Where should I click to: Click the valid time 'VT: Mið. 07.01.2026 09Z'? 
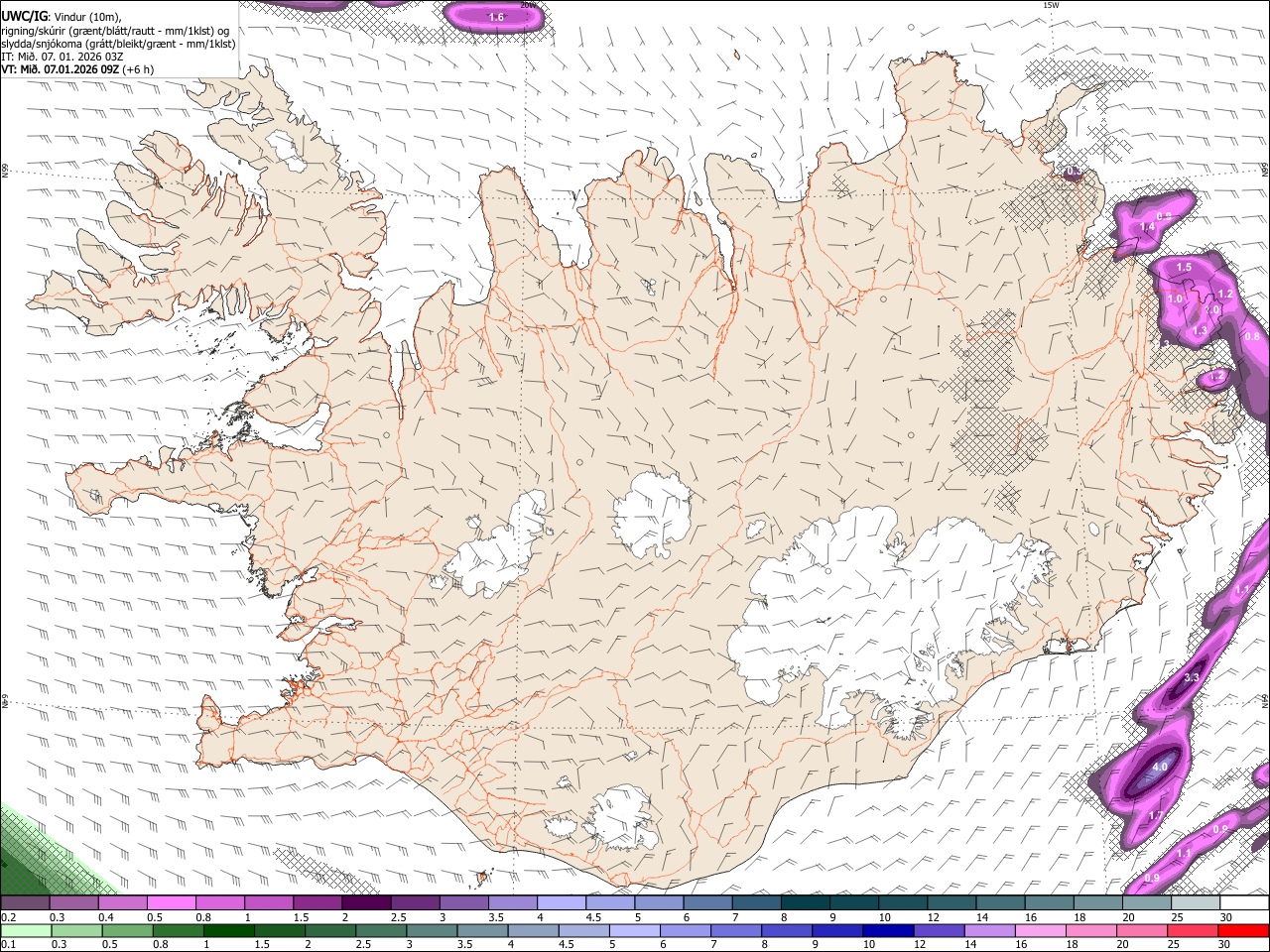tap(60, 69)
